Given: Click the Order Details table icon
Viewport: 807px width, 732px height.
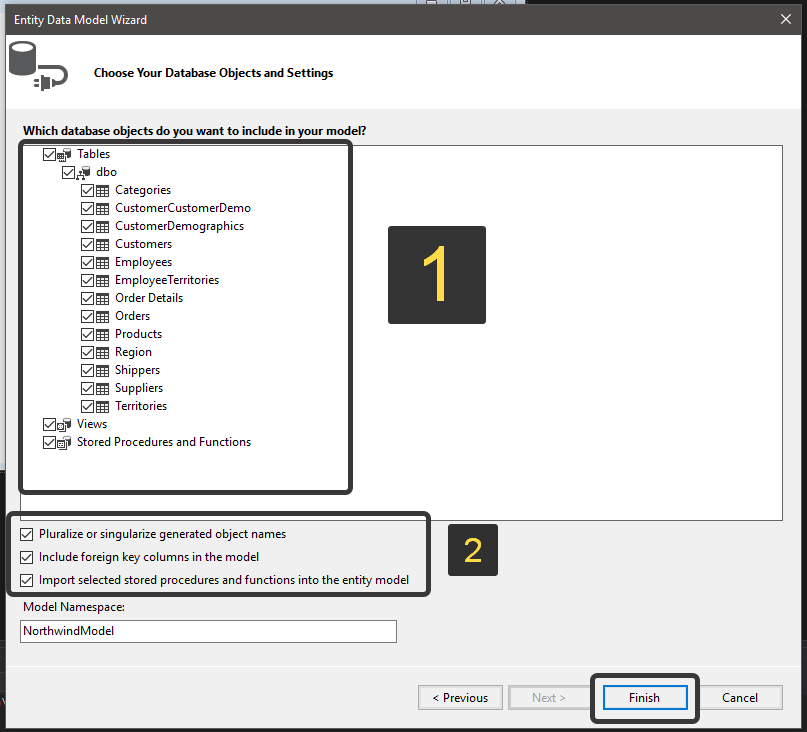Looking at the screenshot, I should 102,299.
